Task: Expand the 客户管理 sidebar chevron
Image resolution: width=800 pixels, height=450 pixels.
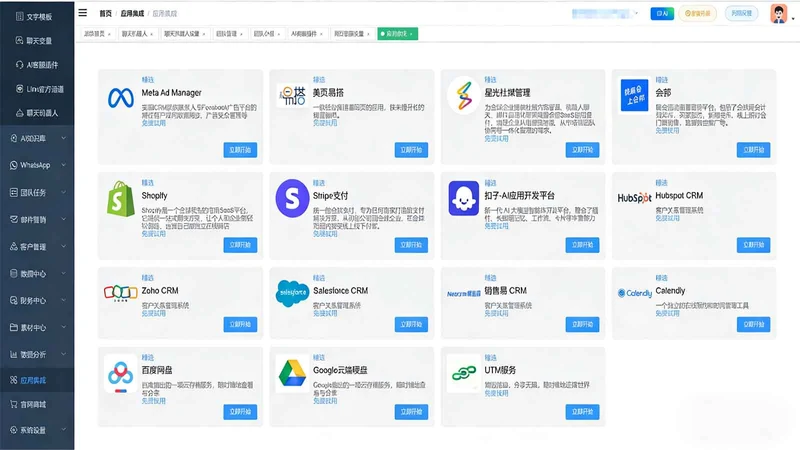Action: coord(63,246)
